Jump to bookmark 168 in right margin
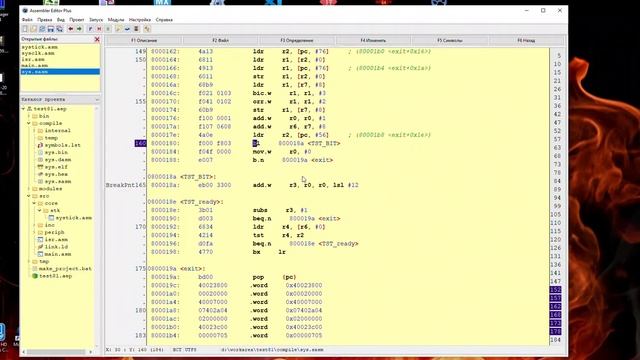640x360 pixels. 556,315
